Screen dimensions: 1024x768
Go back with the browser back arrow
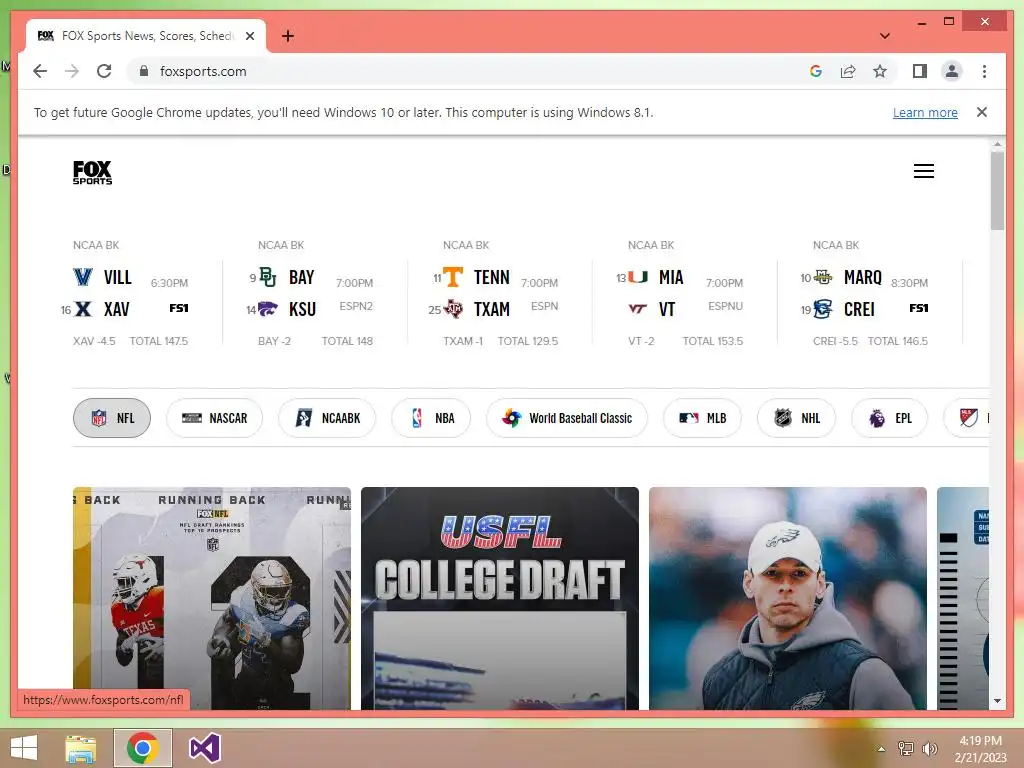(x=40, y=71)
